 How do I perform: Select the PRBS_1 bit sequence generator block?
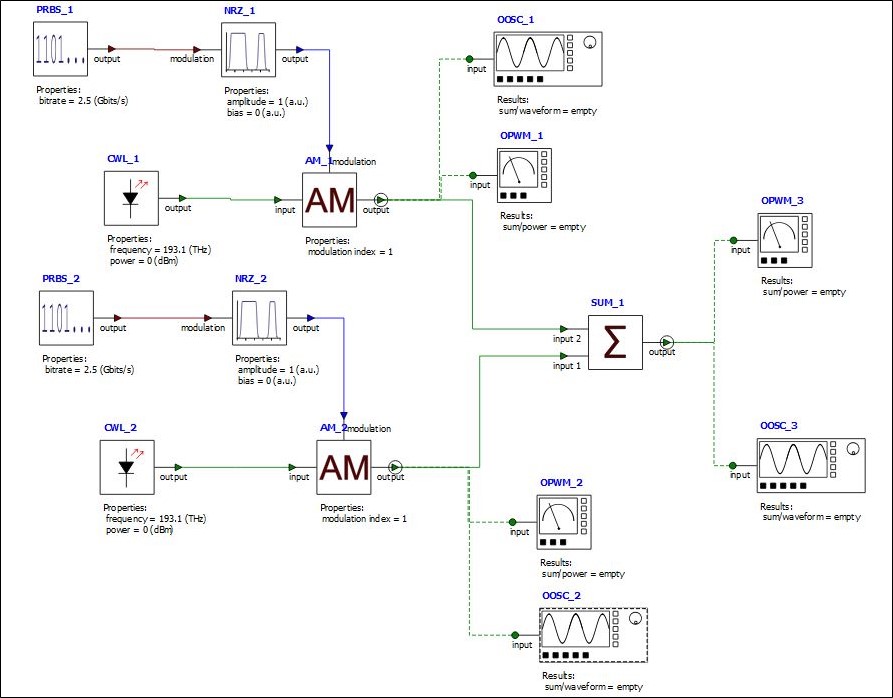(x=59, y=48)
